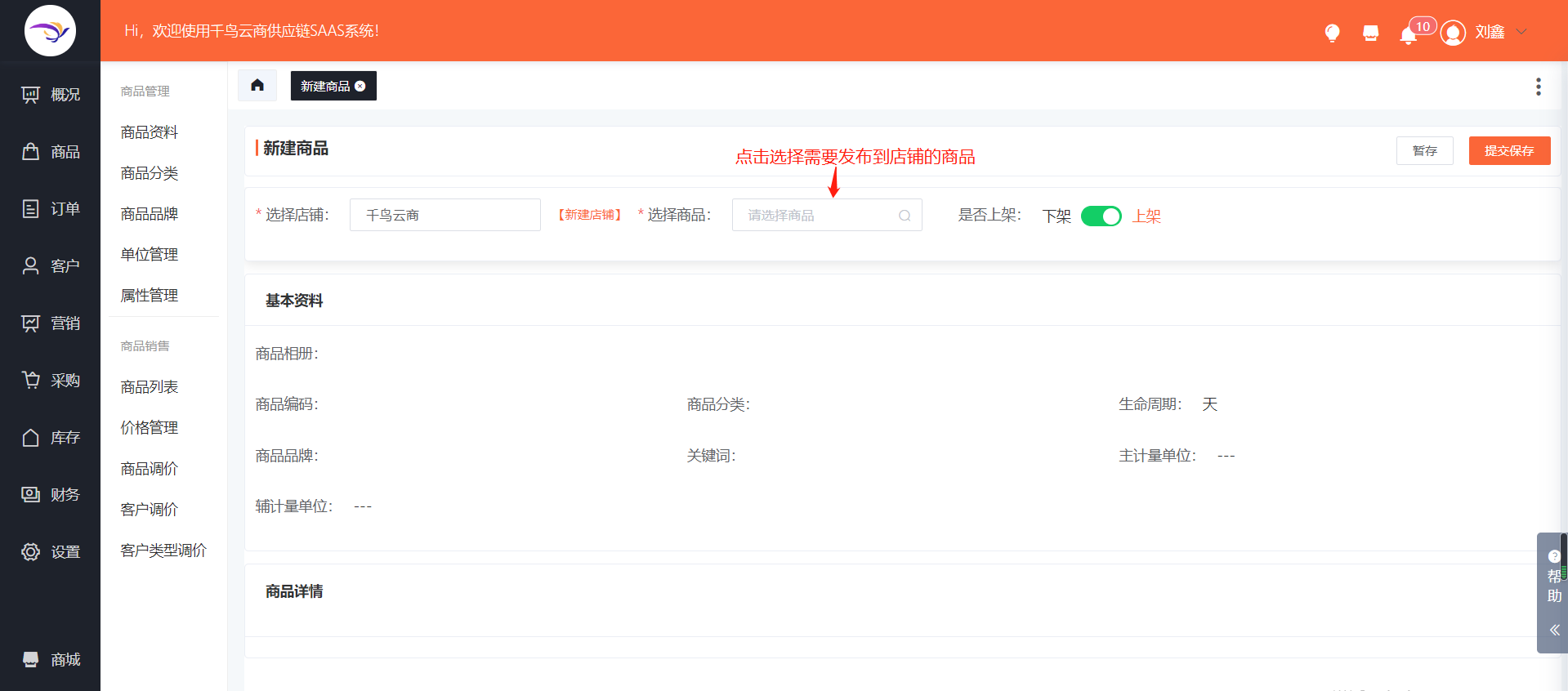Open 商品分类 menu item
Screen dimensions: 1568x691
150,173
